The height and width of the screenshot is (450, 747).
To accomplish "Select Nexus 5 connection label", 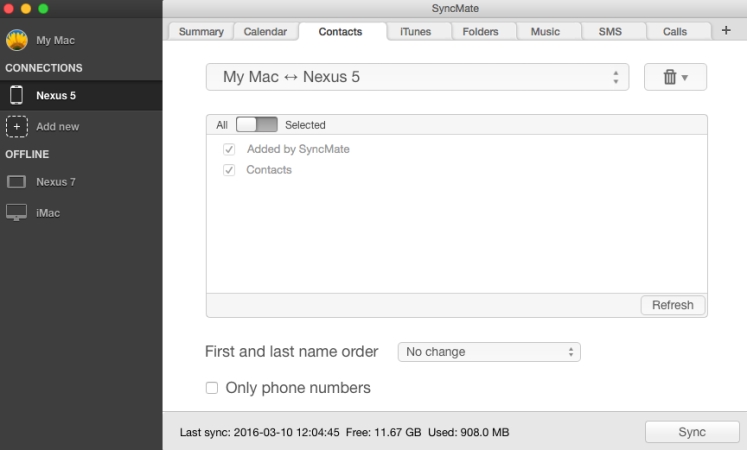I will pos(56,95).
